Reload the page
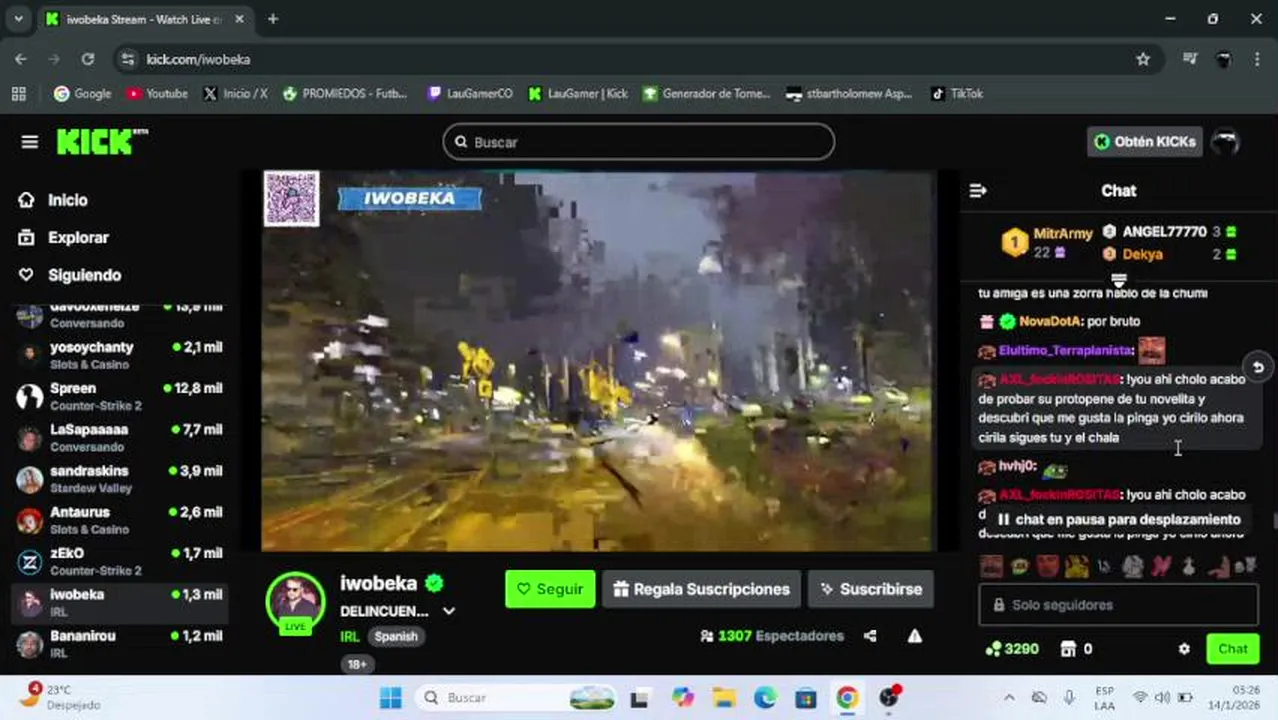This screenshot has height=720, width=1278. point(88,59)
